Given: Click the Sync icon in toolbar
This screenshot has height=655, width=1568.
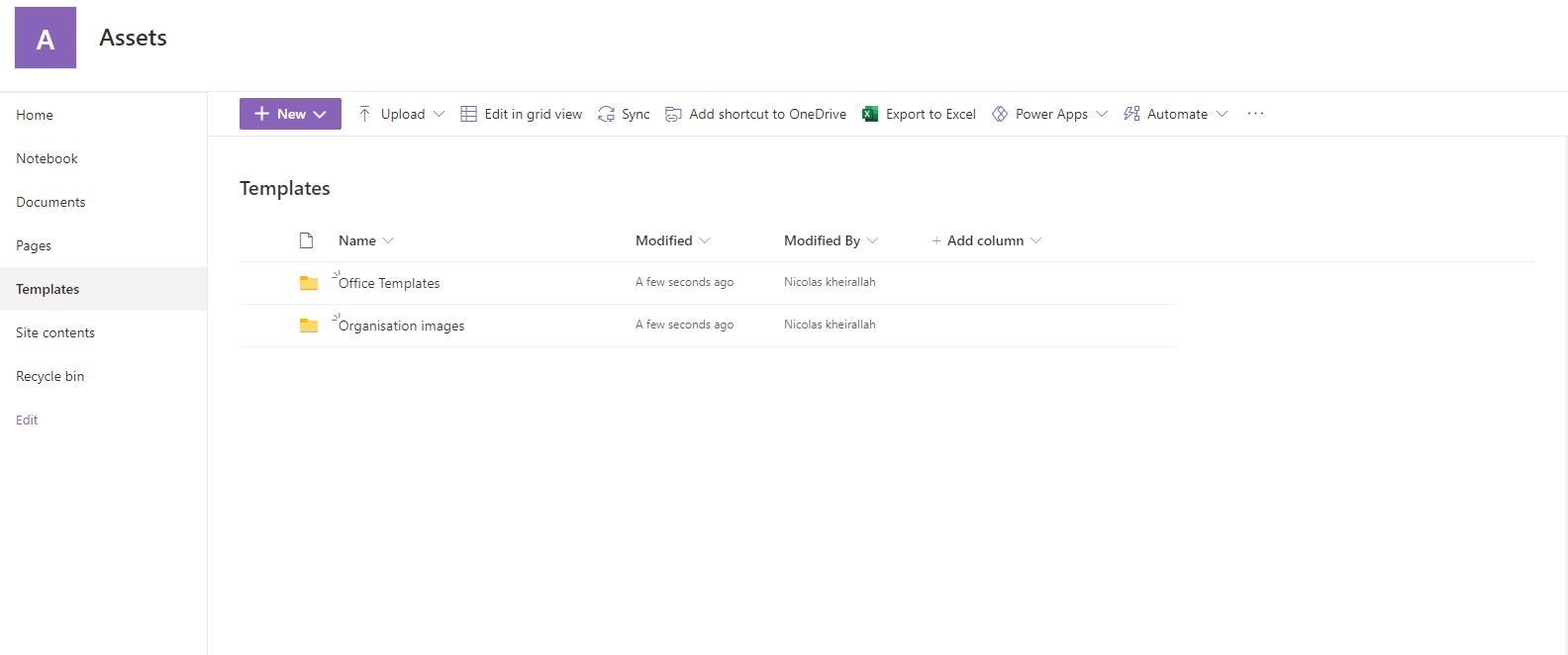Looking at the screenshot, I should [606, 114].
